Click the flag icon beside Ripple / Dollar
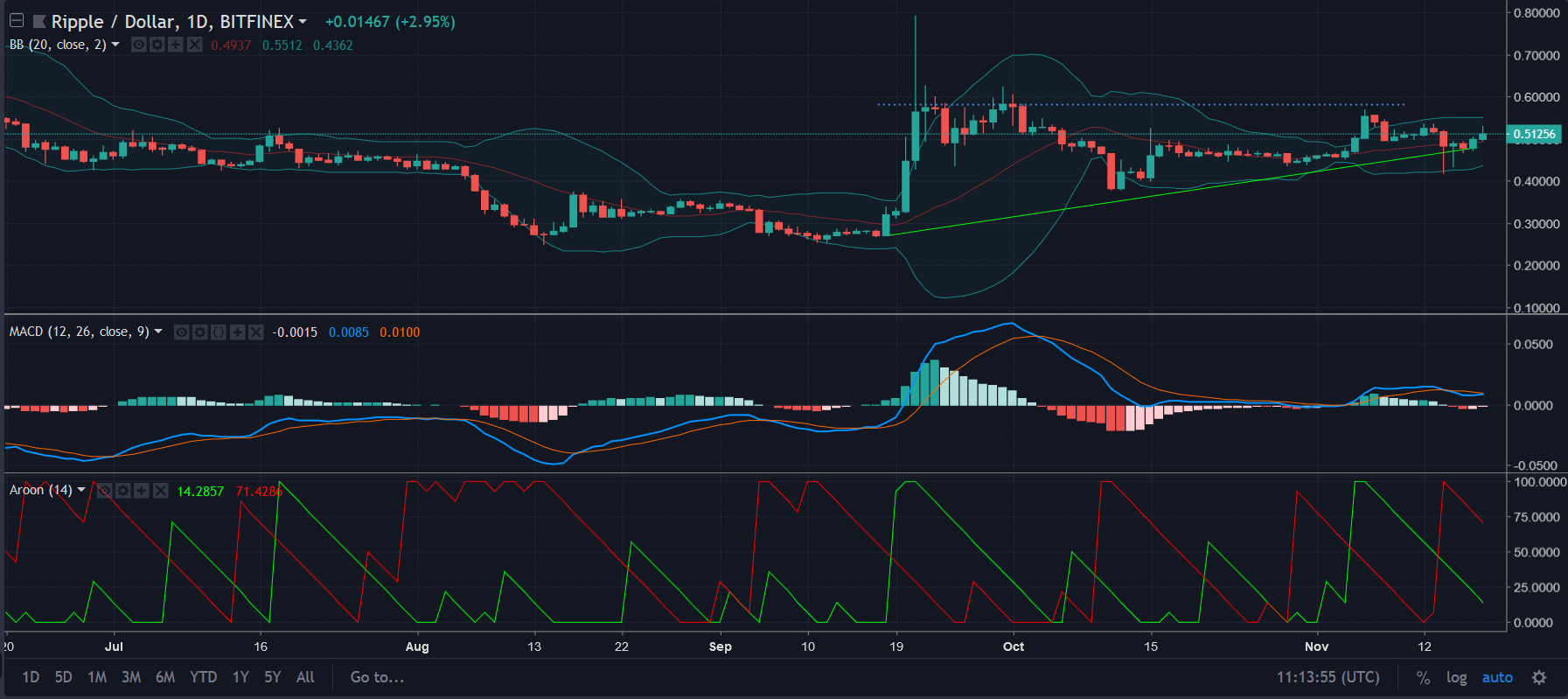The height and width of the screenshot is (699, 1568). [x=39, y=21]
